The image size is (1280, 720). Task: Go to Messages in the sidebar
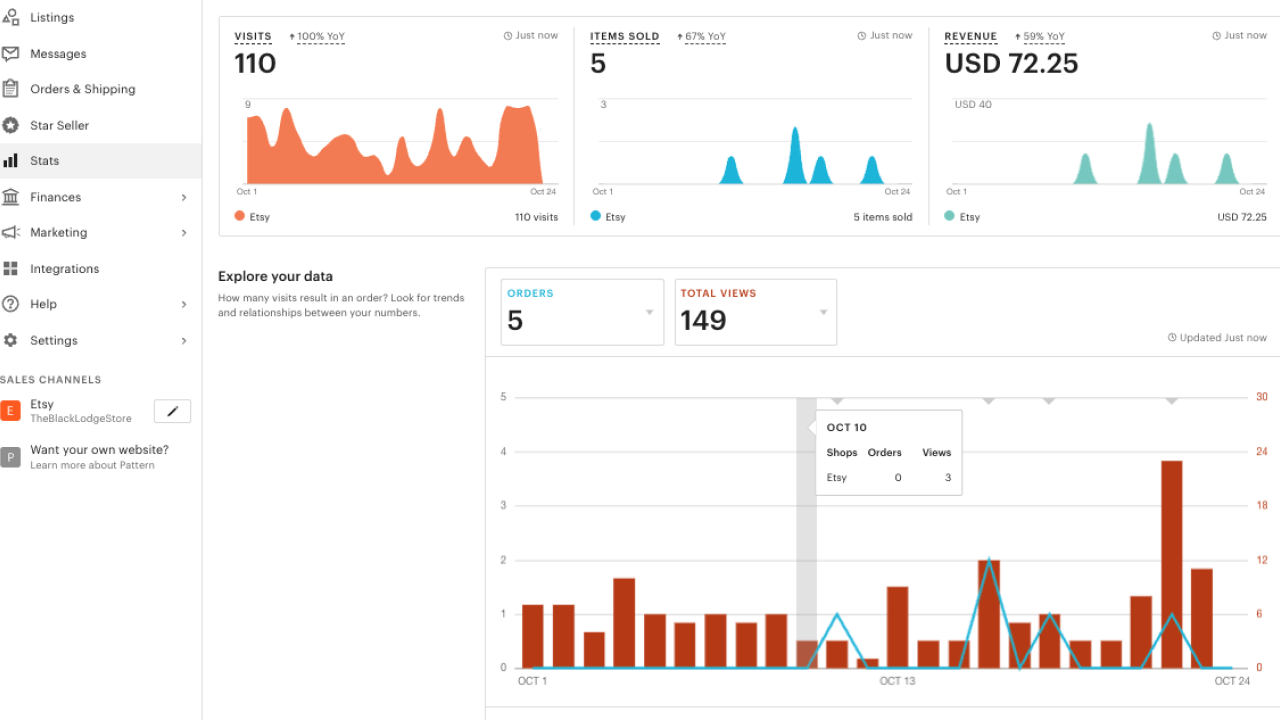pos(58,54)
